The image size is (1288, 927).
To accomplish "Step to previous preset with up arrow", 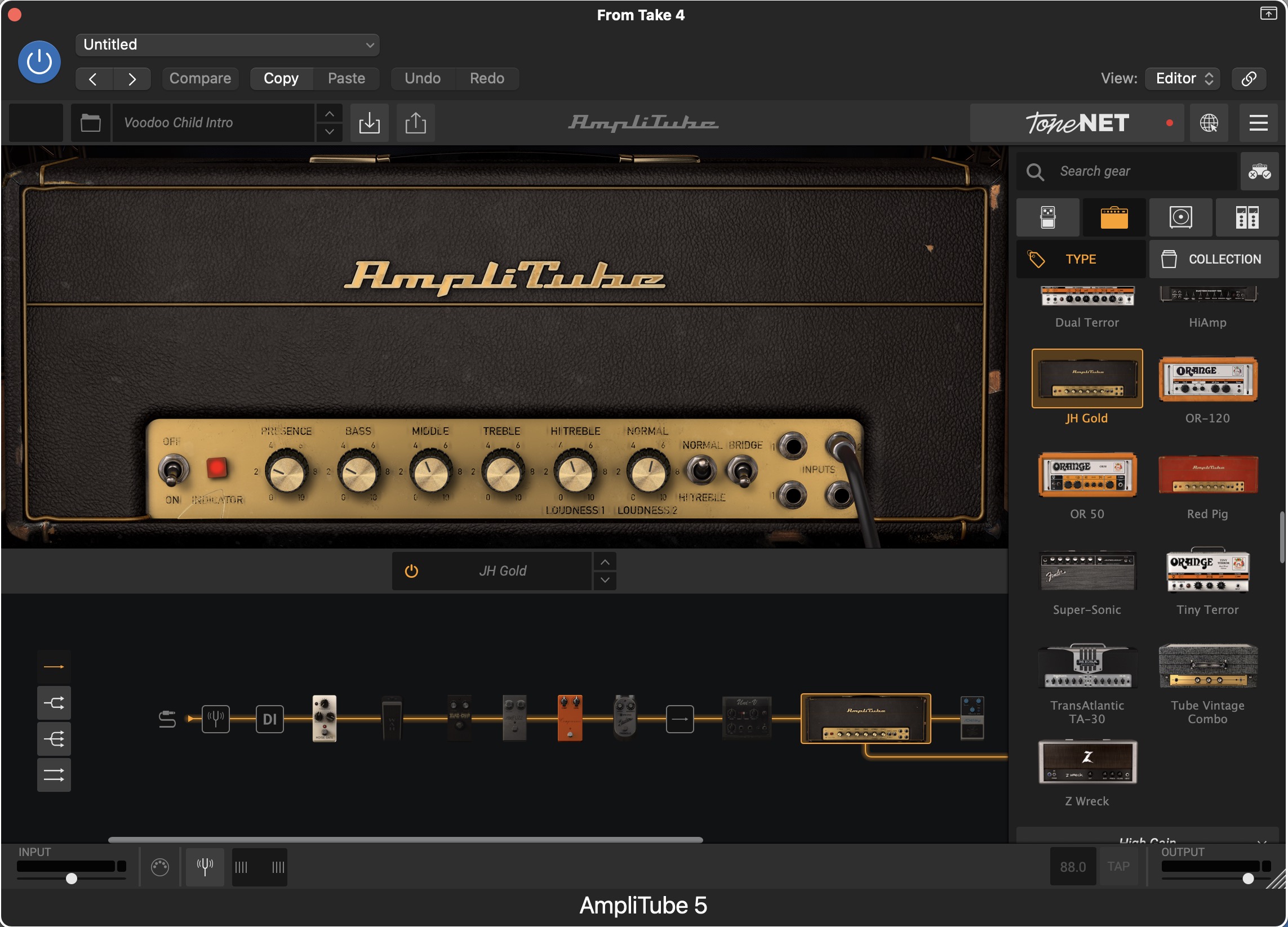I will [x=330, y=114].
